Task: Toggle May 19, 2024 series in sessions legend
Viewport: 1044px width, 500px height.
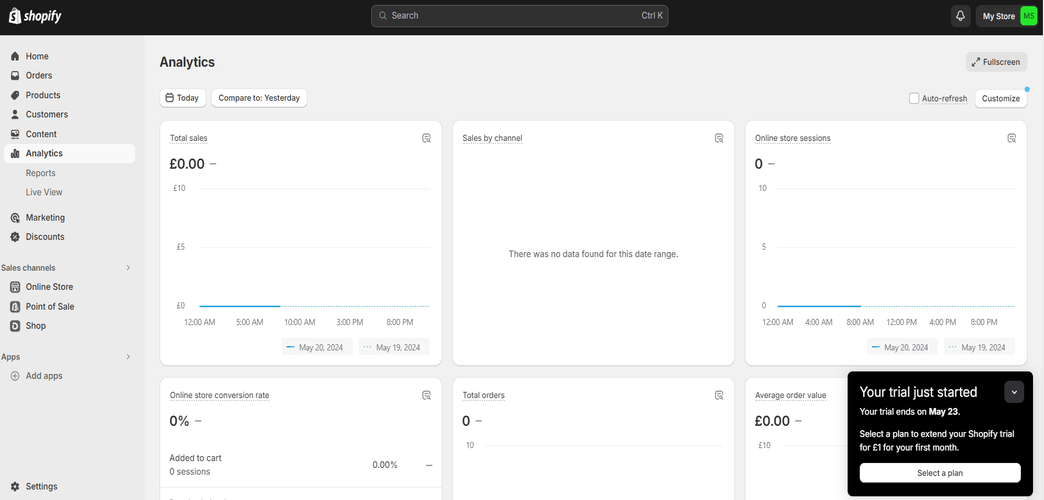Action: [x=979, y=348]
